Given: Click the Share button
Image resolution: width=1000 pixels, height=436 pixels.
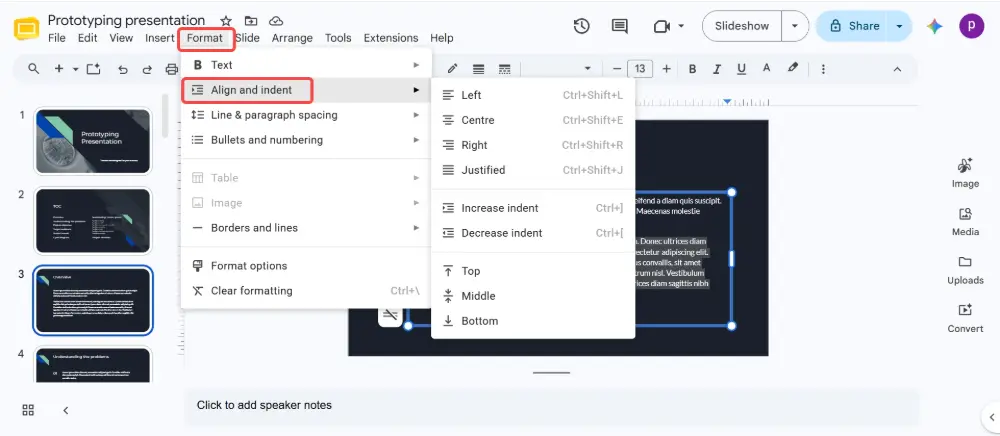Looking at the screenshot, I should (854, 26).
